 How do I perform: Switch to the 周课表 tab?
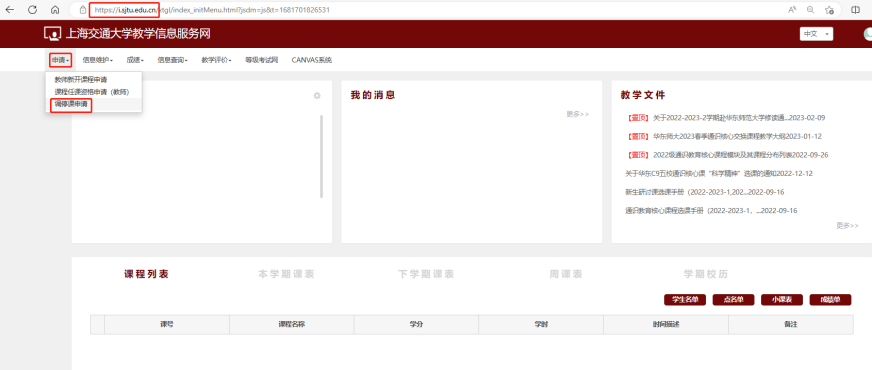pos(566,274)
